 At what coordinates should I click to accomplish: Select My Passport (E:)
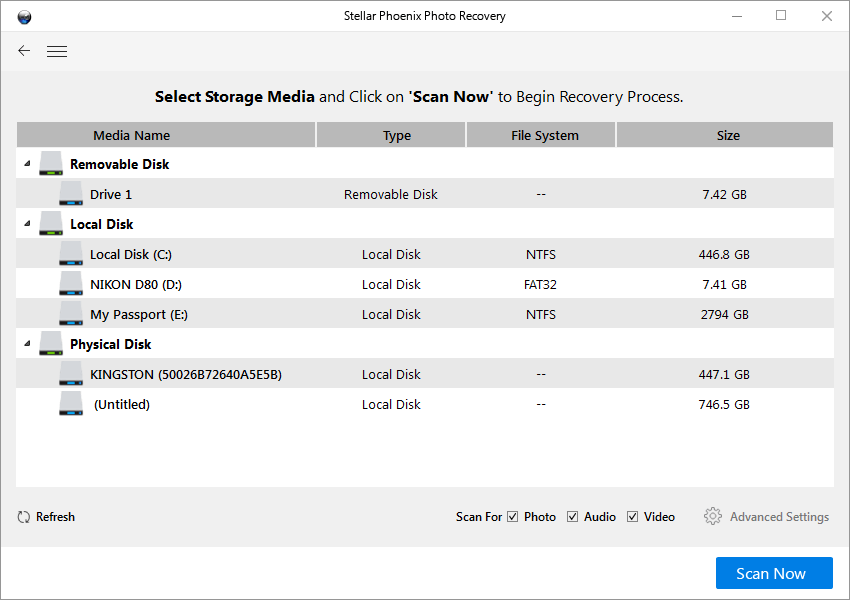click(x=425, y=314)
